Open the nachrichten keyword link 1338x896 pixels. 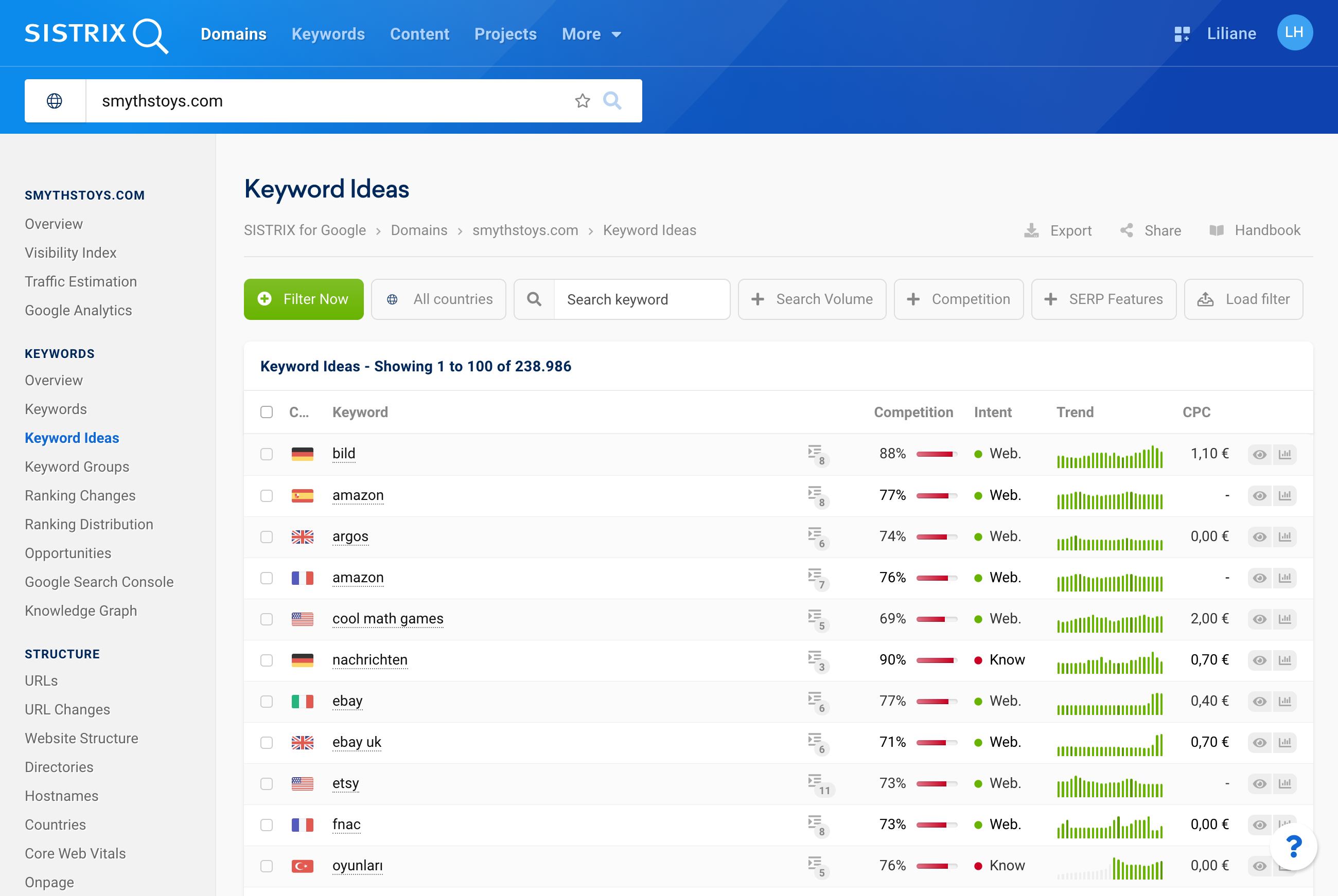click(370, 660)
